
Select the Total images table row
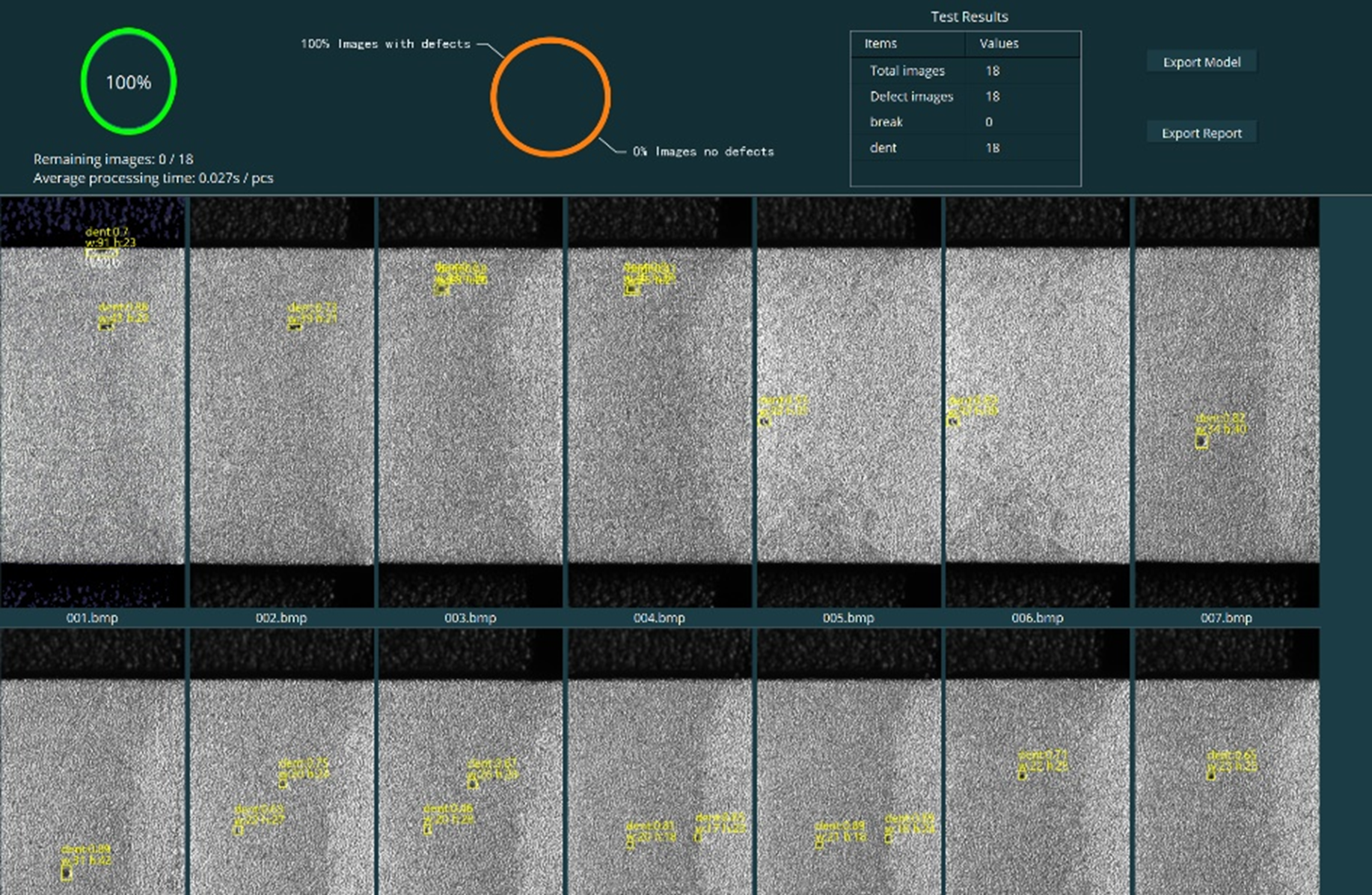click(x=965, y=71)
